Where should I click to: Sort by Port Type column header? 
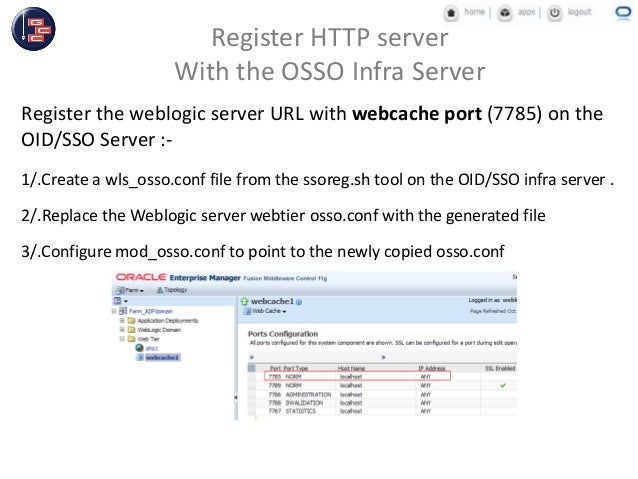(295, 368)
